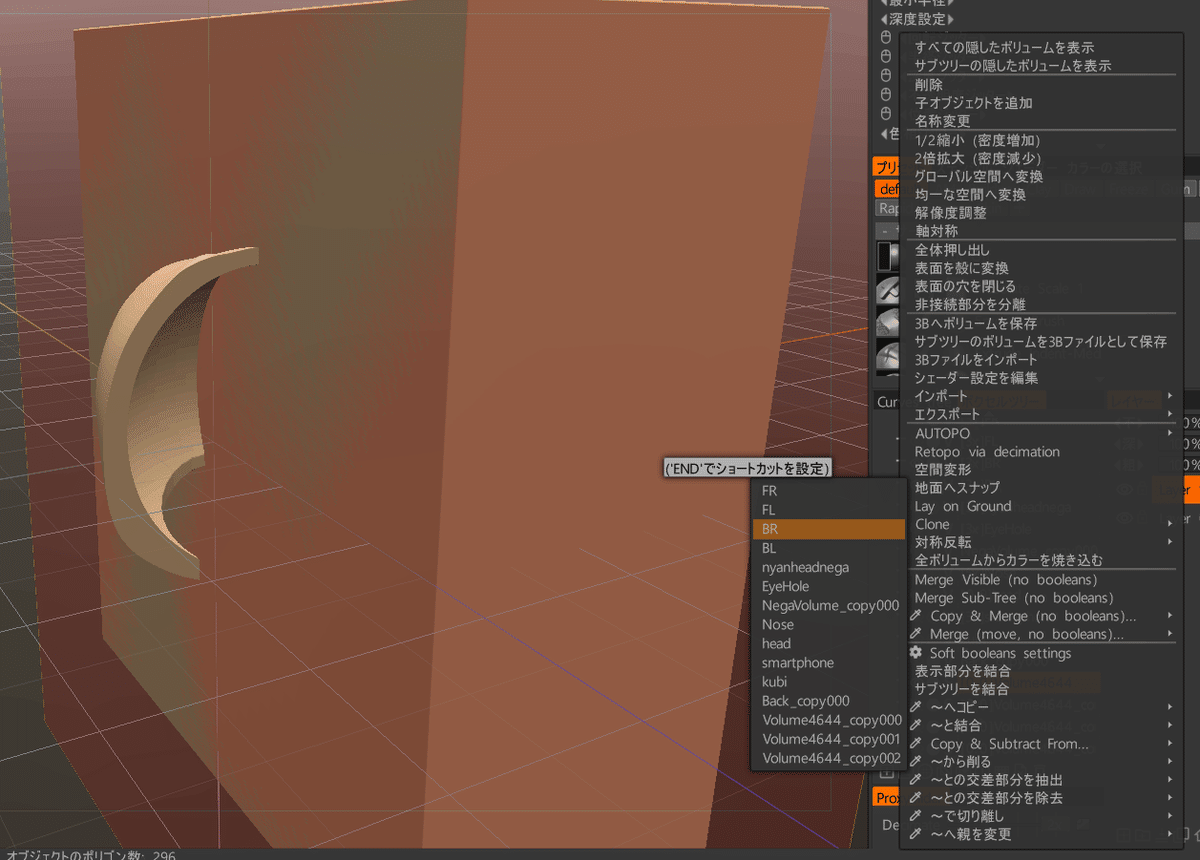Screen dimensions: 1200x860
Task: Pick BL in the volume submenu
Action: pos(769,548)
